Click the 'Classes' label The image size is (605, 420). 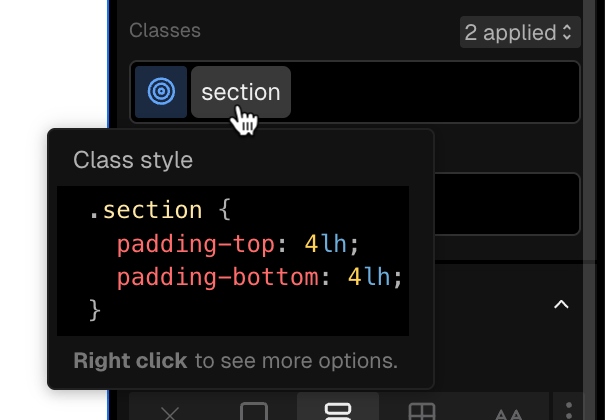165,30
